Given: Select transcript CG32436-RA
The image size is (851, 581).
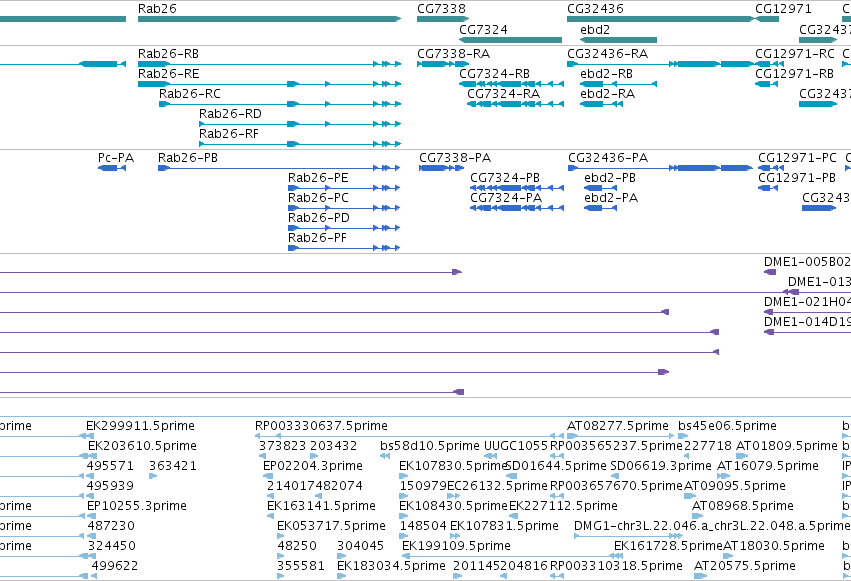Looking at the screenshot, I should [x=661, y=64].
